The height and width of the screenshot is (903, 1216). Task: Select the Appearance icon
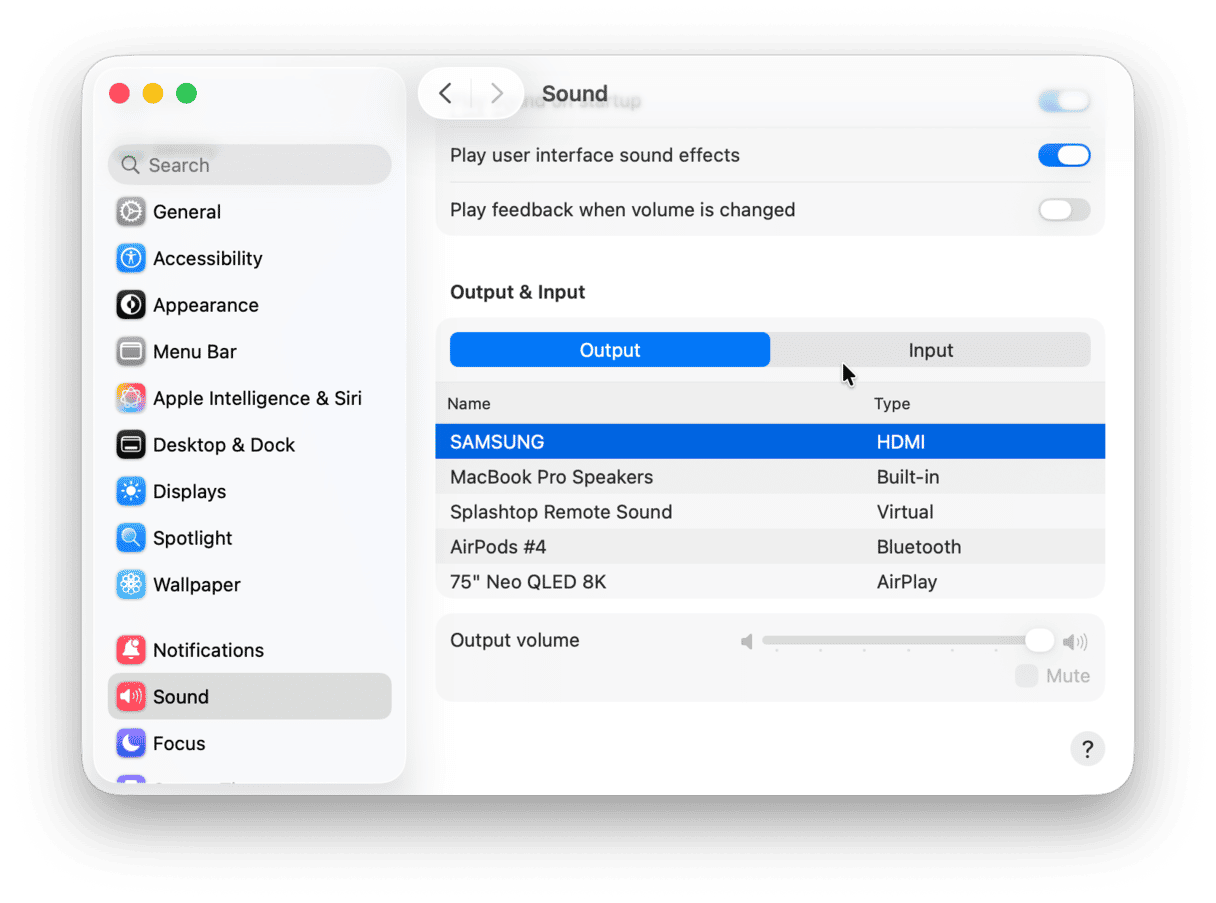coord(131,305)
